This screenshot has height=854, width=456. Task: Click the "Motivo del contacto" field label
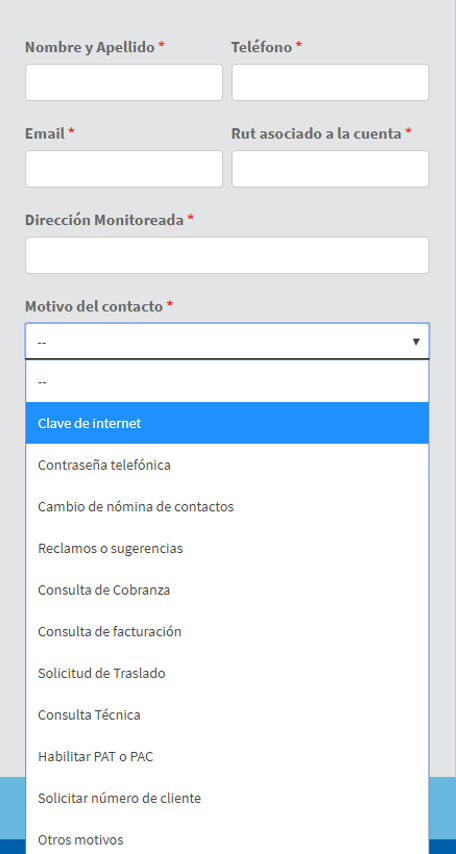pyautogui.click(x=94, y=307)
